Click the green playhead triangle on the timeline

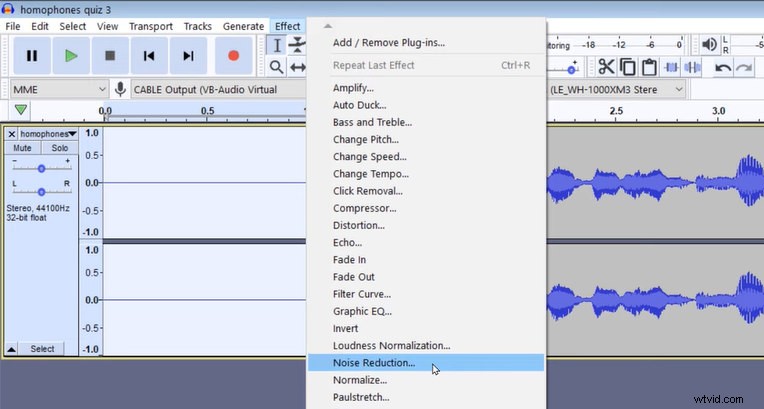(x=20, y=110)
